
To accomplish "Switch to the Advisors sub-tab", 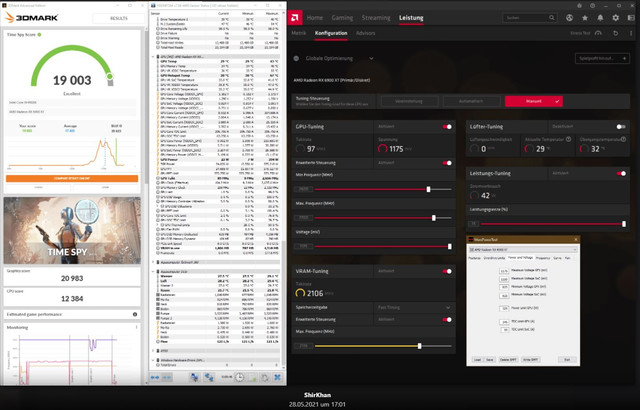I will click(366, 33).
